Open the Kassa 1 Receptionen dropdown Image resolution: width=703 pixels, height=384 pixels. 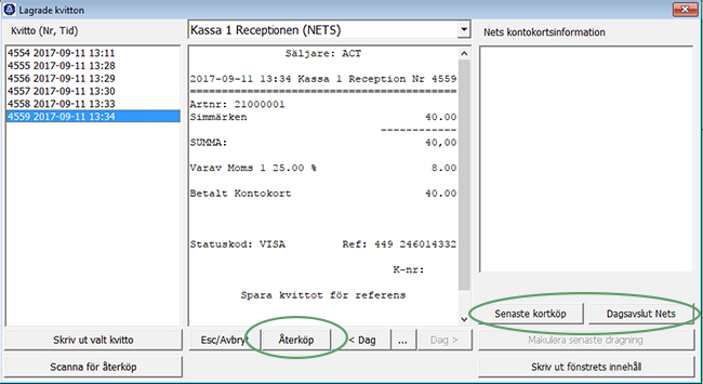point(464,30)
